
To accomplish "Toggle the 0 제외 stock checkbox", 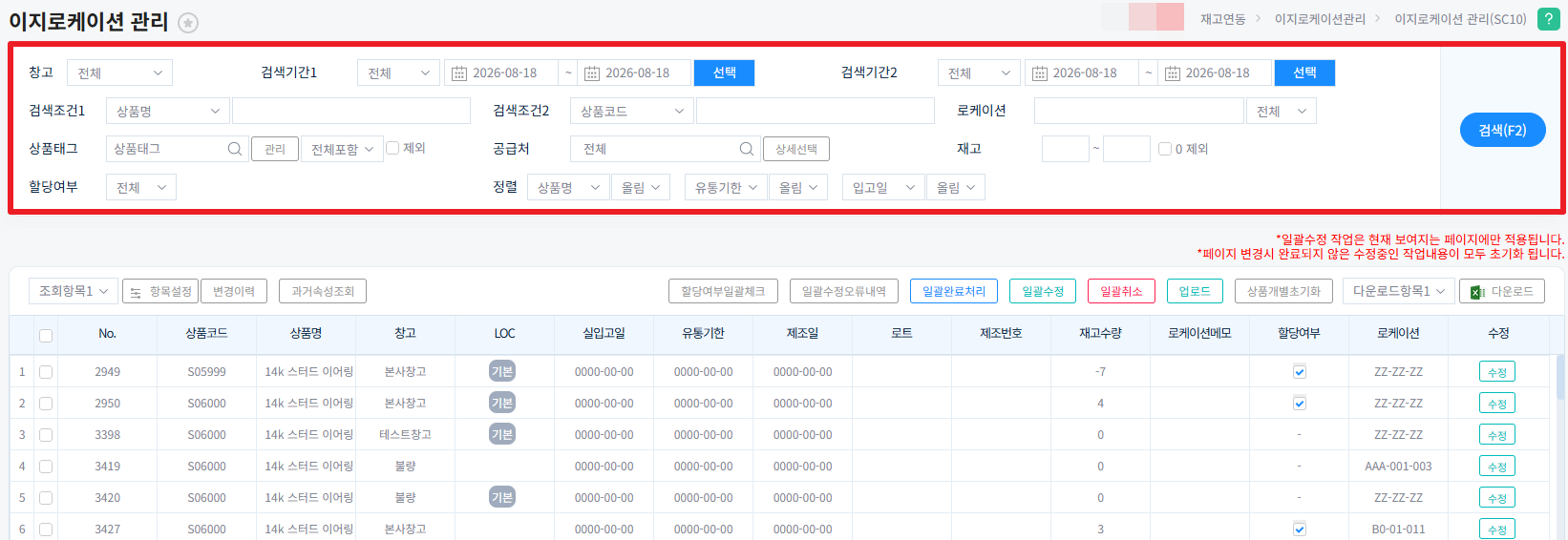I will 1165,149.
